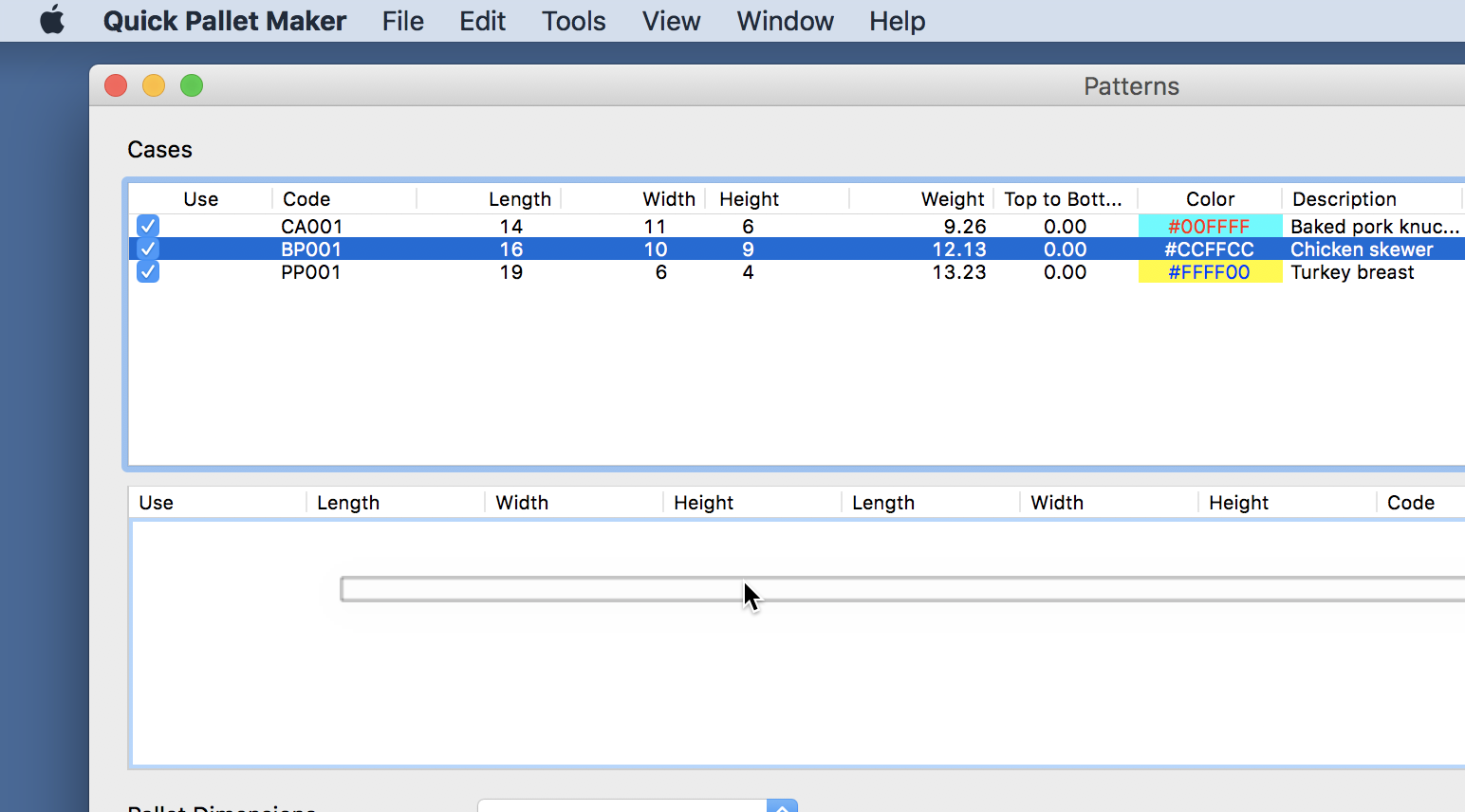This screenshot has height=812, width=1465.
Task: Open the Apple menu
Action: [x=52, y=20]
